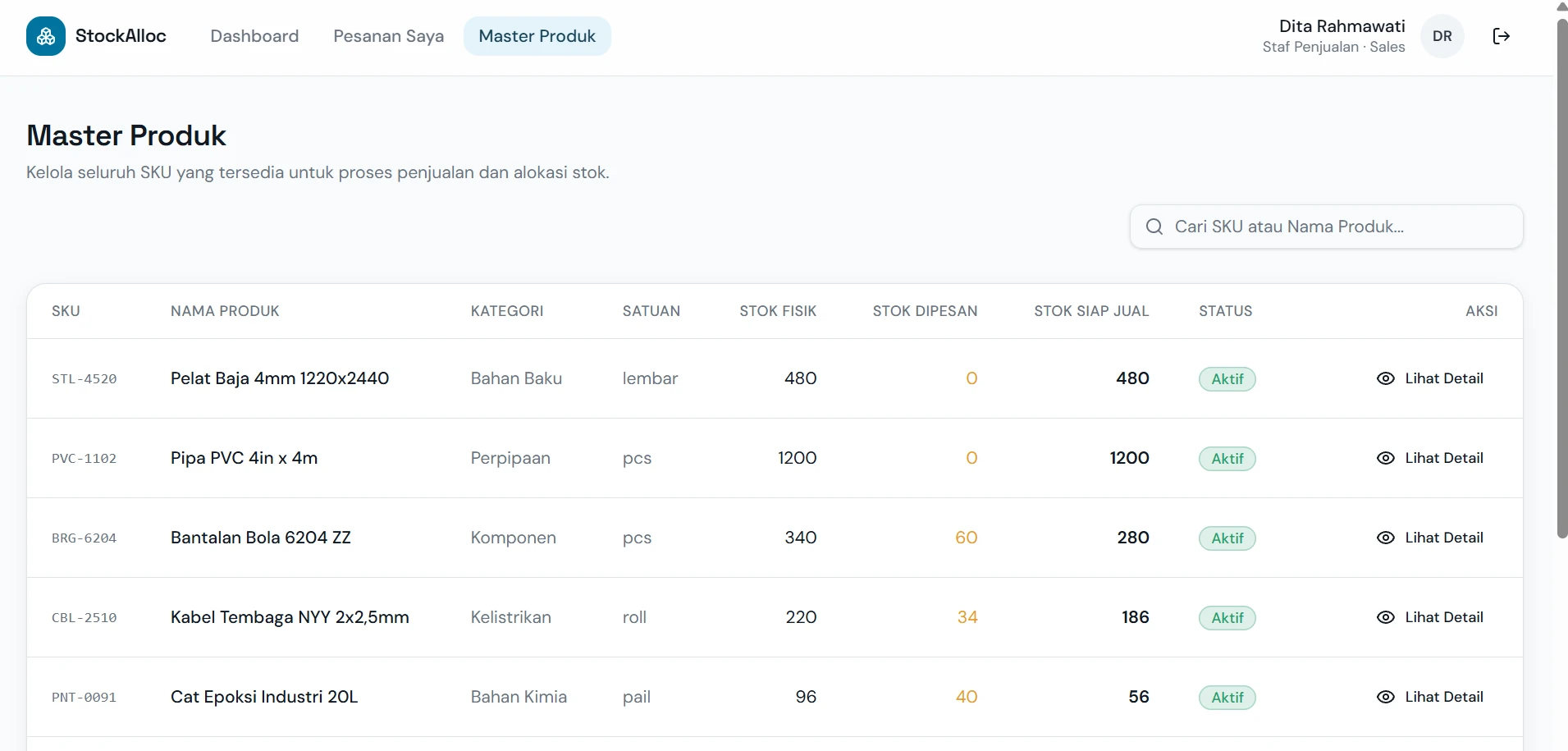The image size is (1568, 751).
Task: Click the KATEGORI column header
Action: coord(507,311)
